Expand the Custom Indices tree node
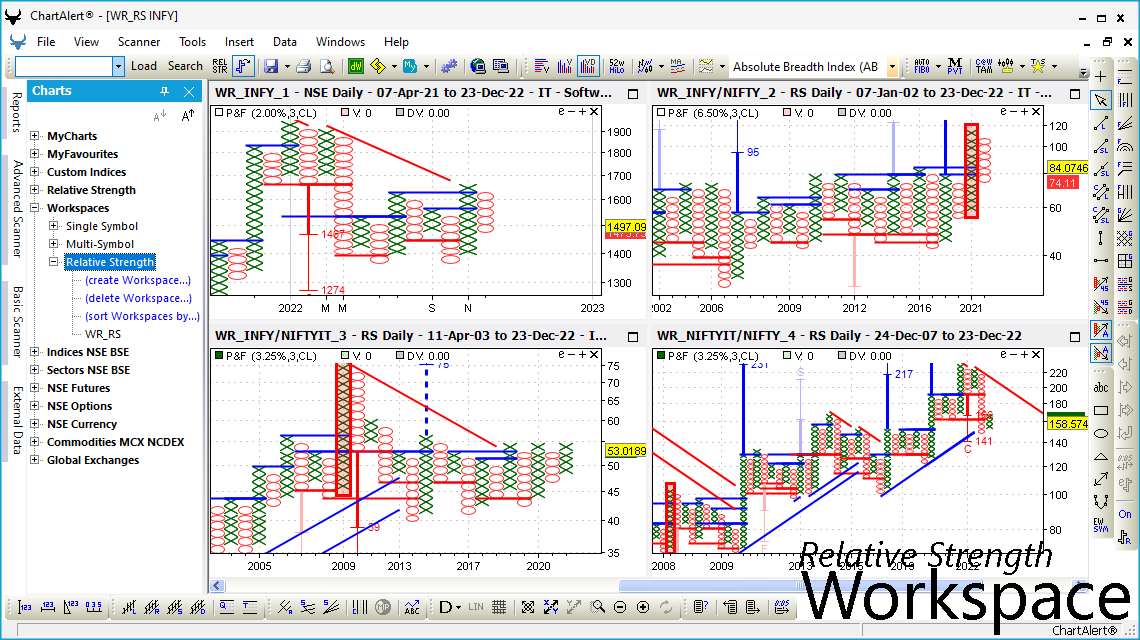 pyautogui.click(x=34, y=172)
